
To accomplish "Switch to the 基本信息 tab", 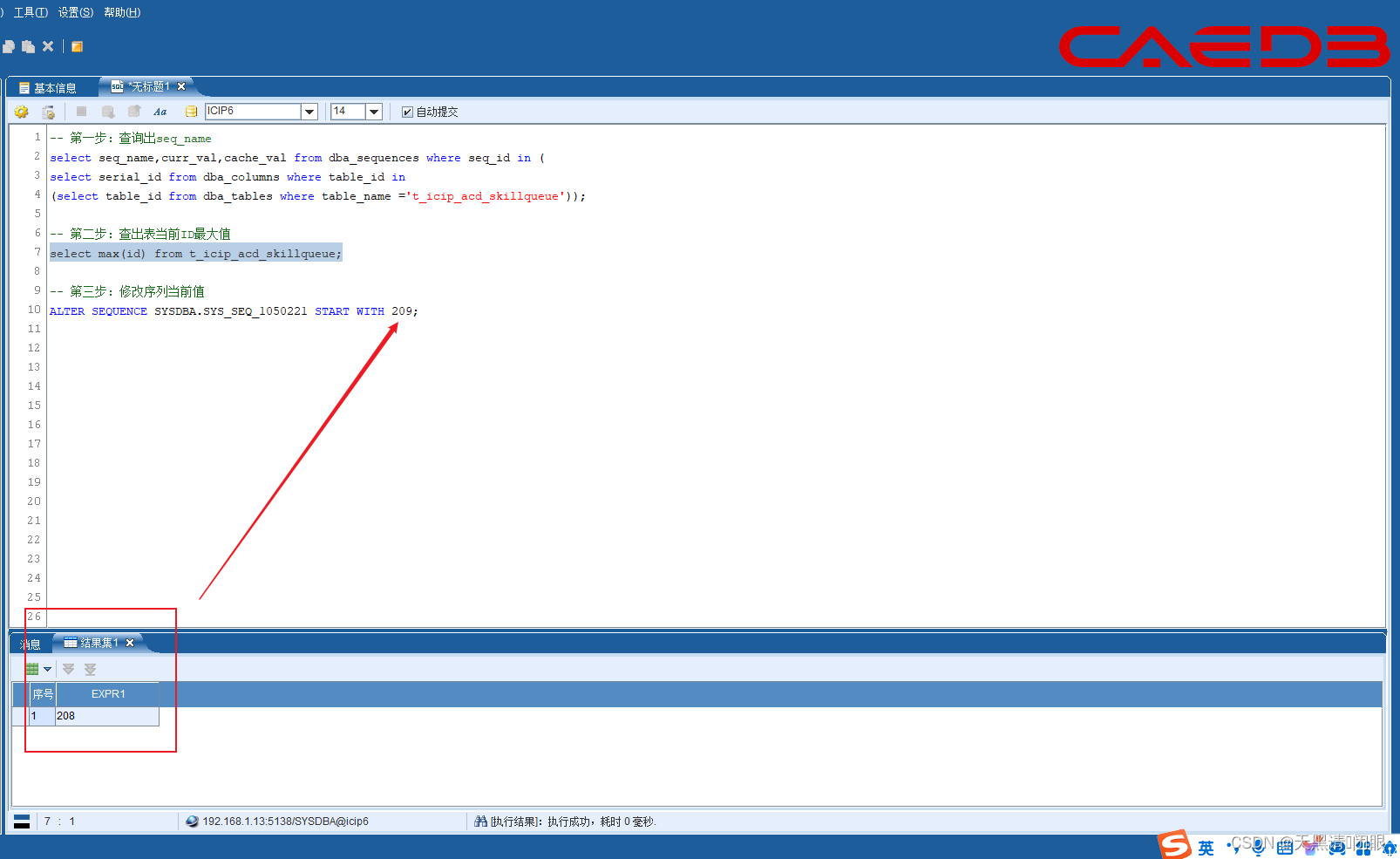I will point(48,88).
